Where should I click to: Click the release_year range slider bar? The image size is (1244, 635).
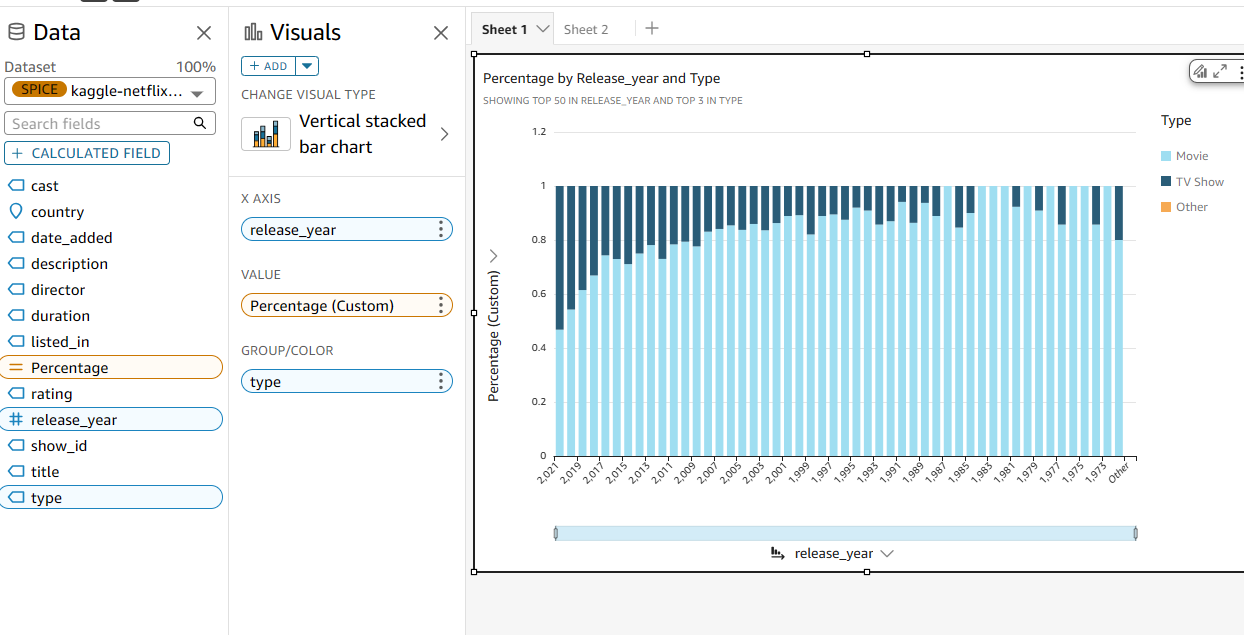click(845, 533)
